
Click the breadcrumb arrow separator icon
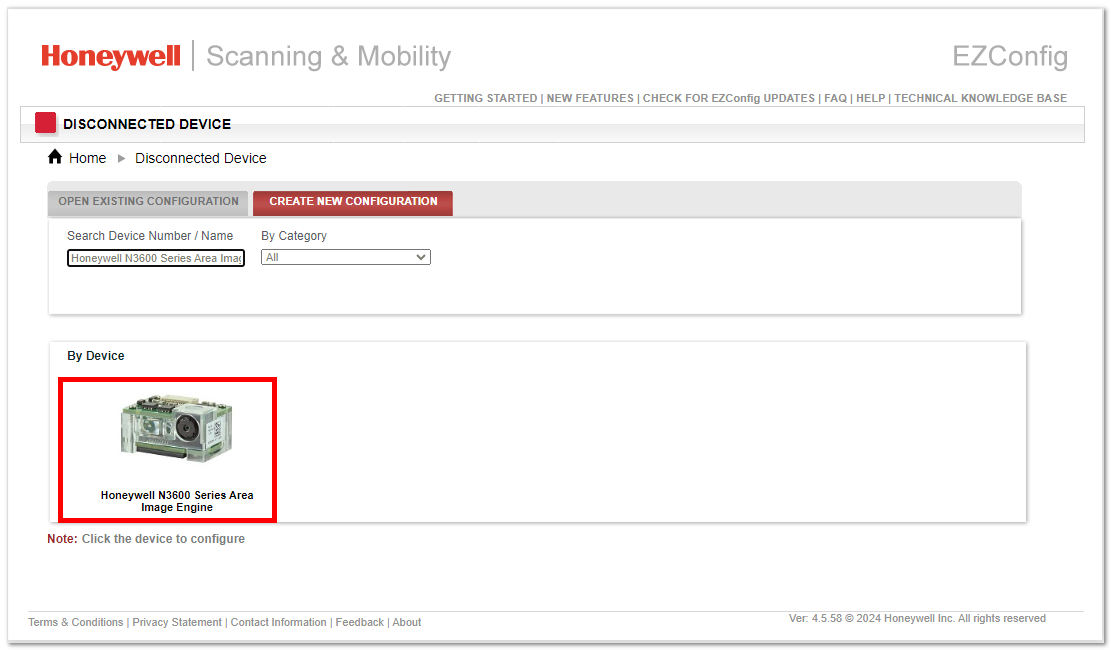point(121,158)
